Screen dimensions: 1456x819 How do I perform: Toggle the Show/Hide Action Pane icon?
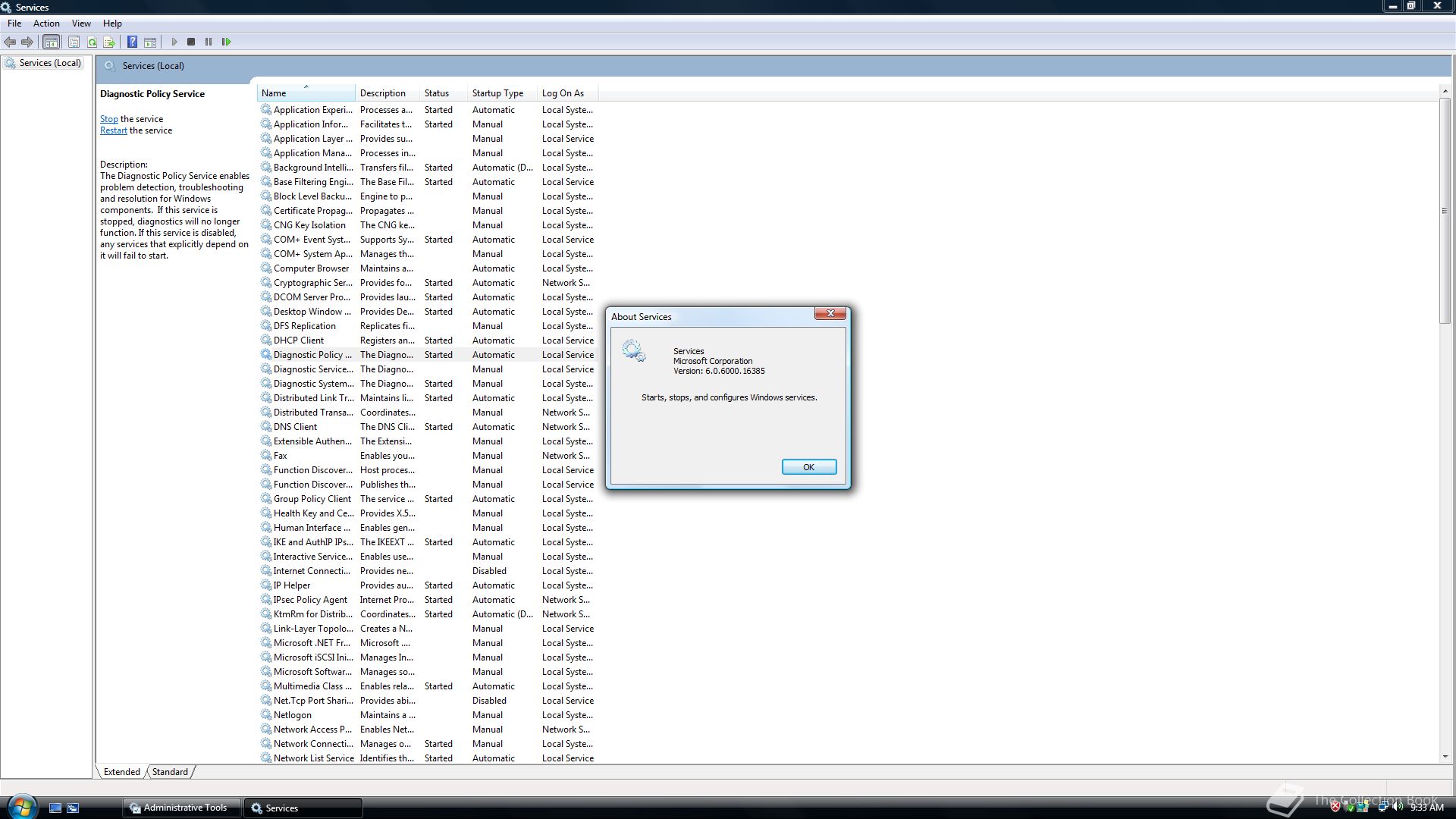[150, 42]
